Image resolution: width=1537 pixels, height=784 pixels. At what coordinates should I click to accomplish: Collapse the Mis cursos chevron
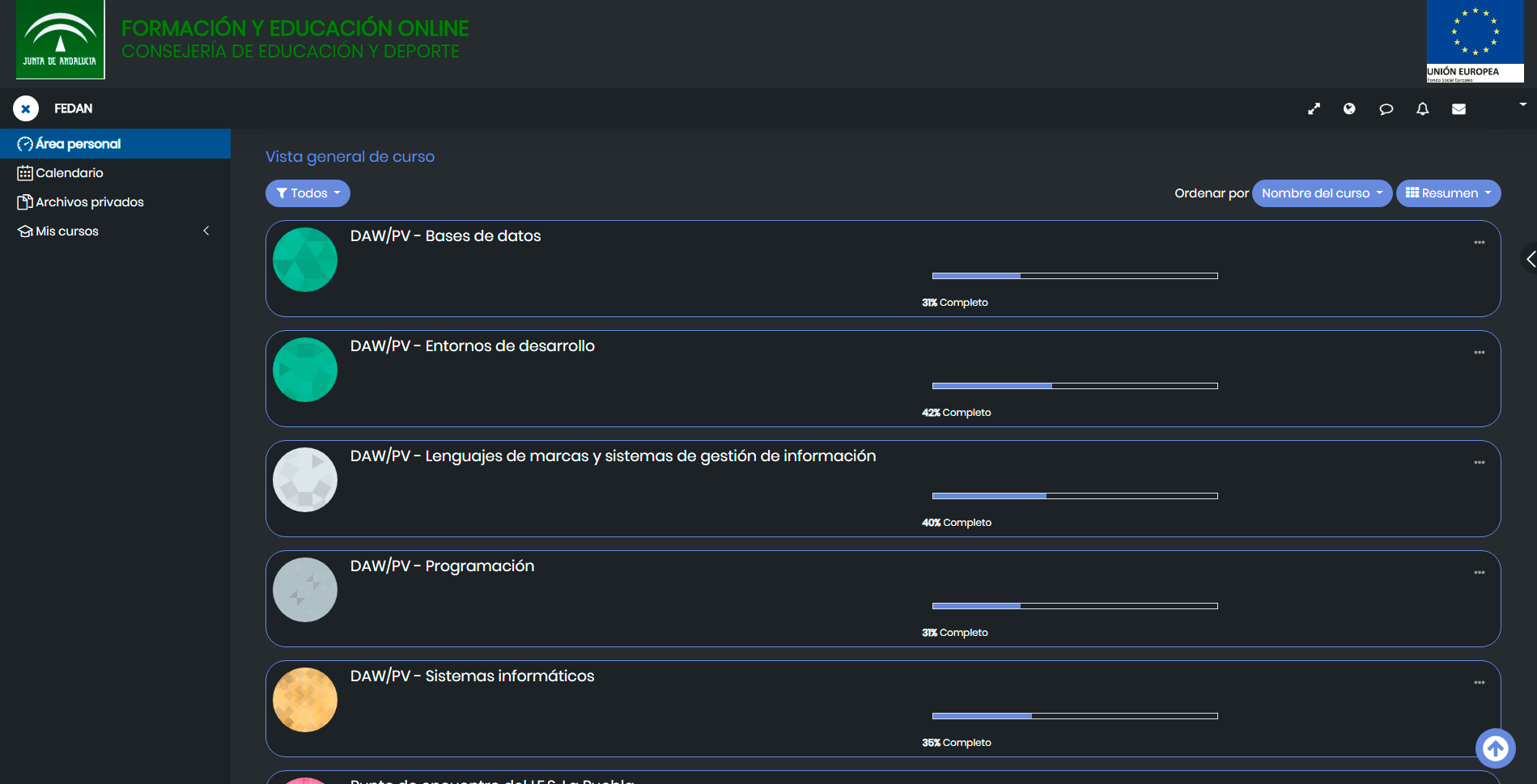click(x=206, y=231)
